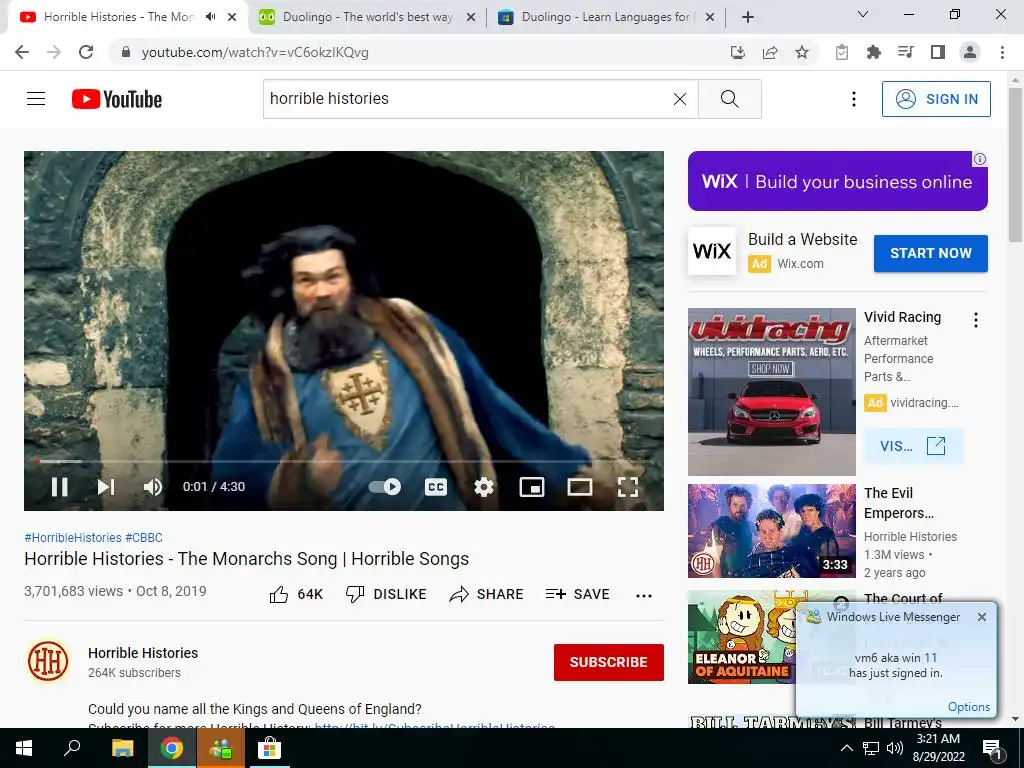
Task: Switch to Duolingo world's best way tab
Action: 367,17
